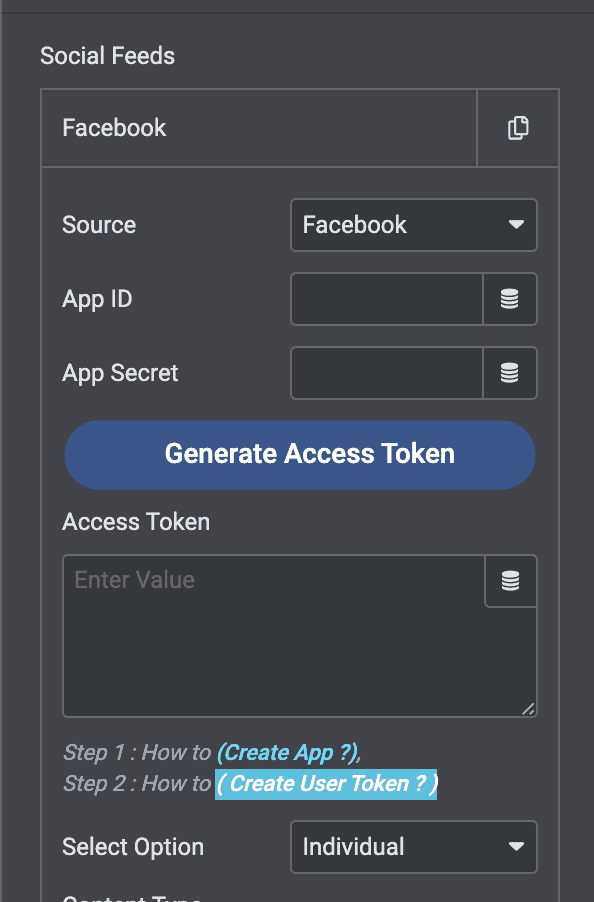
Task: Click the Facebook item title text
Action: (x=113, y=127)
